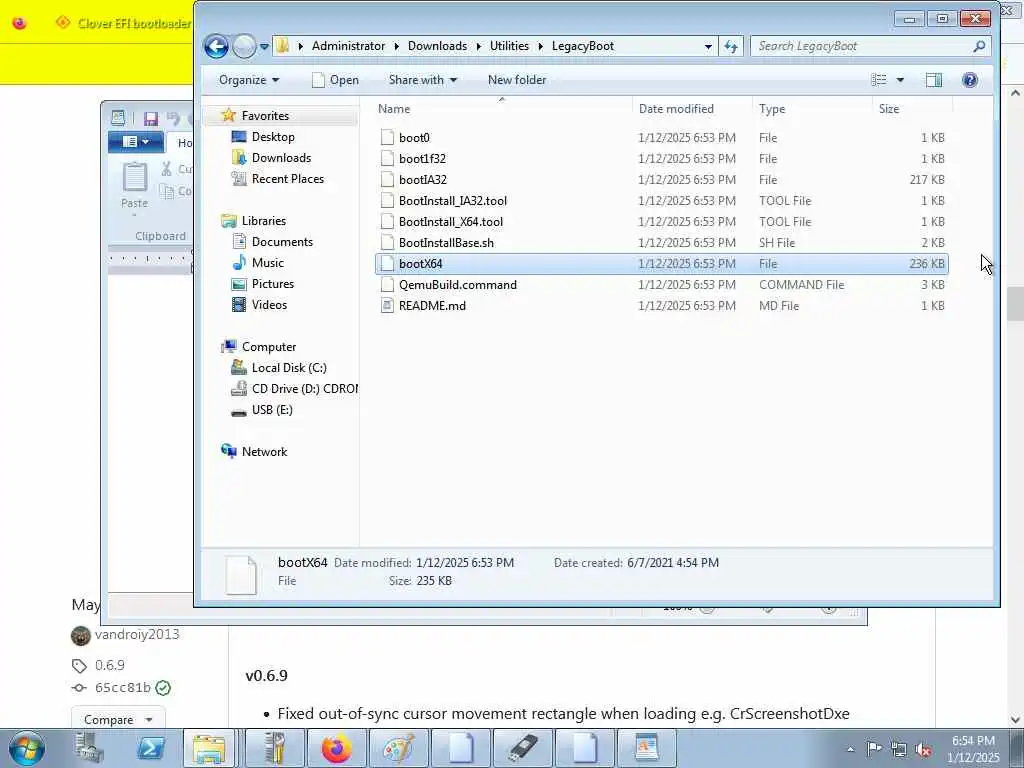Select Favorites in the navigation pane

pos(264,116)
